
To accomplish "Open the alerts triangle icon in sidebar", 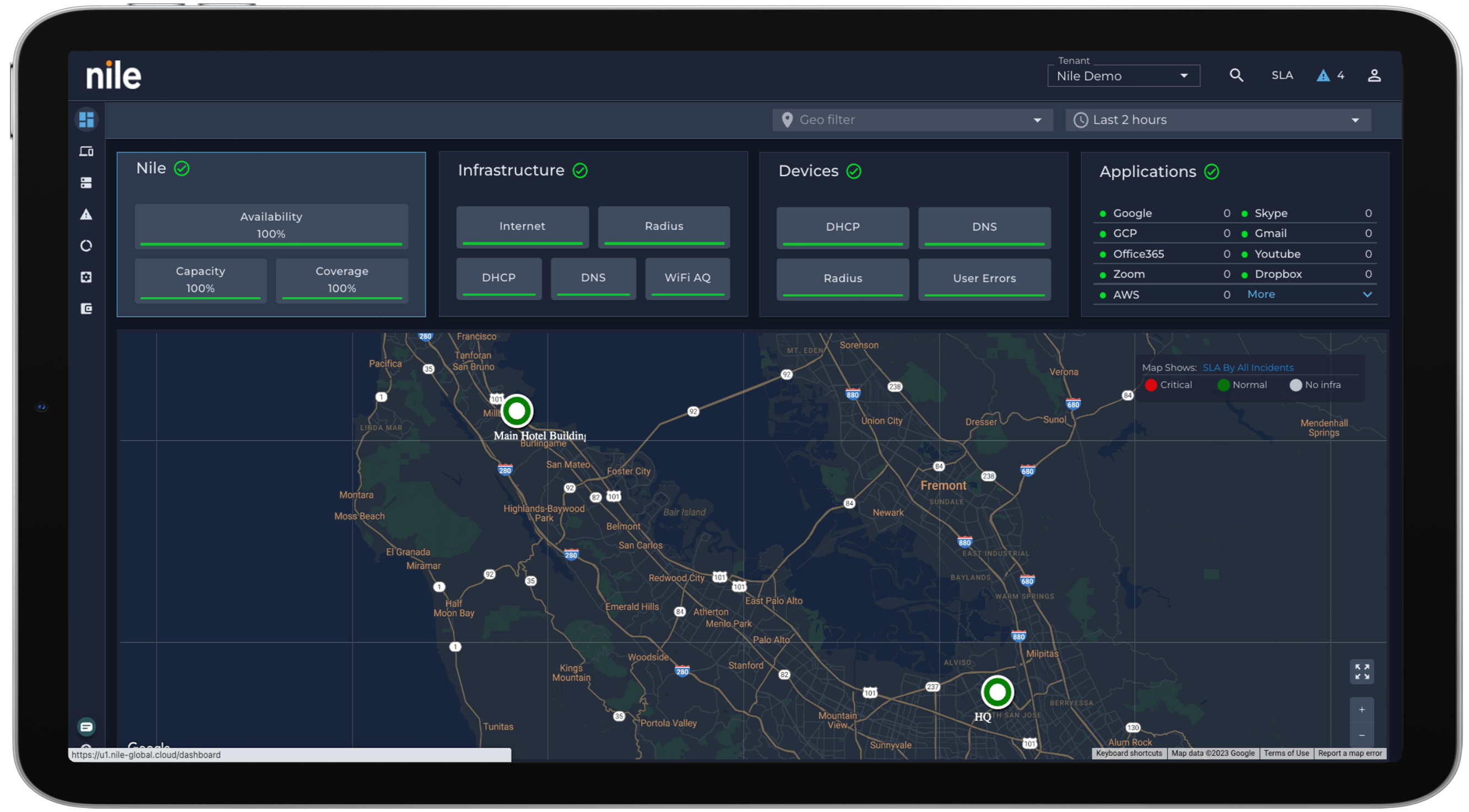I will (86, 215).
